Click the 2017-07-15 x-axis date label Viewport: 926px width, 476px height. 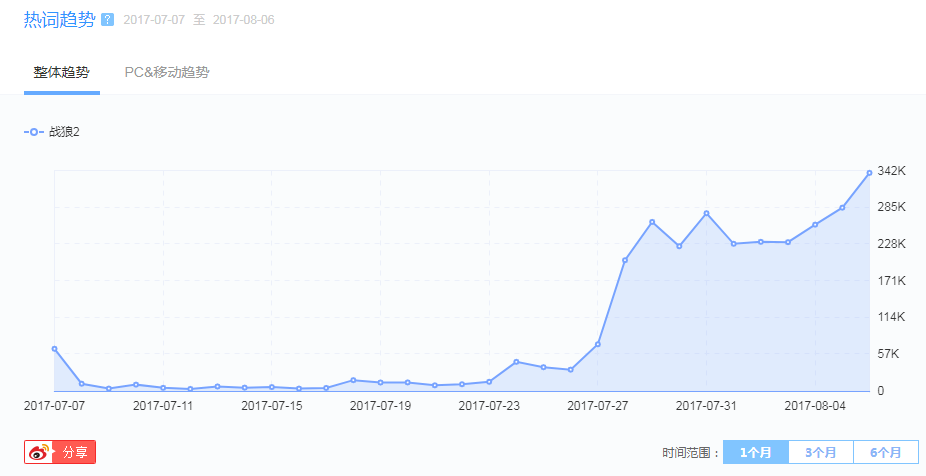point(272,406)
